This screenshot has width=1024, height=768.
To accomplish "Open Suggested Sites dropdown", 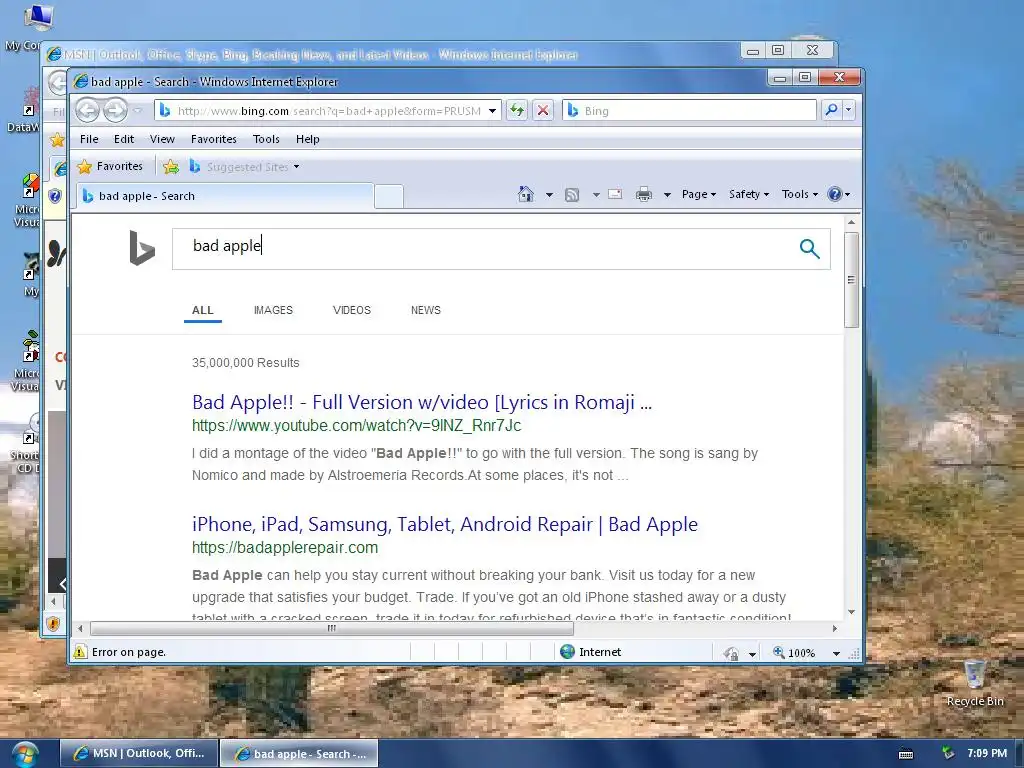I will pos(245,167).
